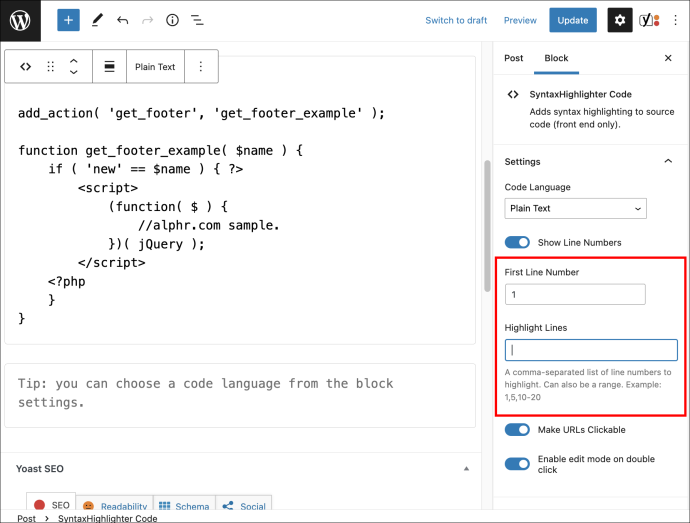The height and width of the screenshot is (523, 690).
Task: Click the red SEO status icon
Action: [40, 505]
